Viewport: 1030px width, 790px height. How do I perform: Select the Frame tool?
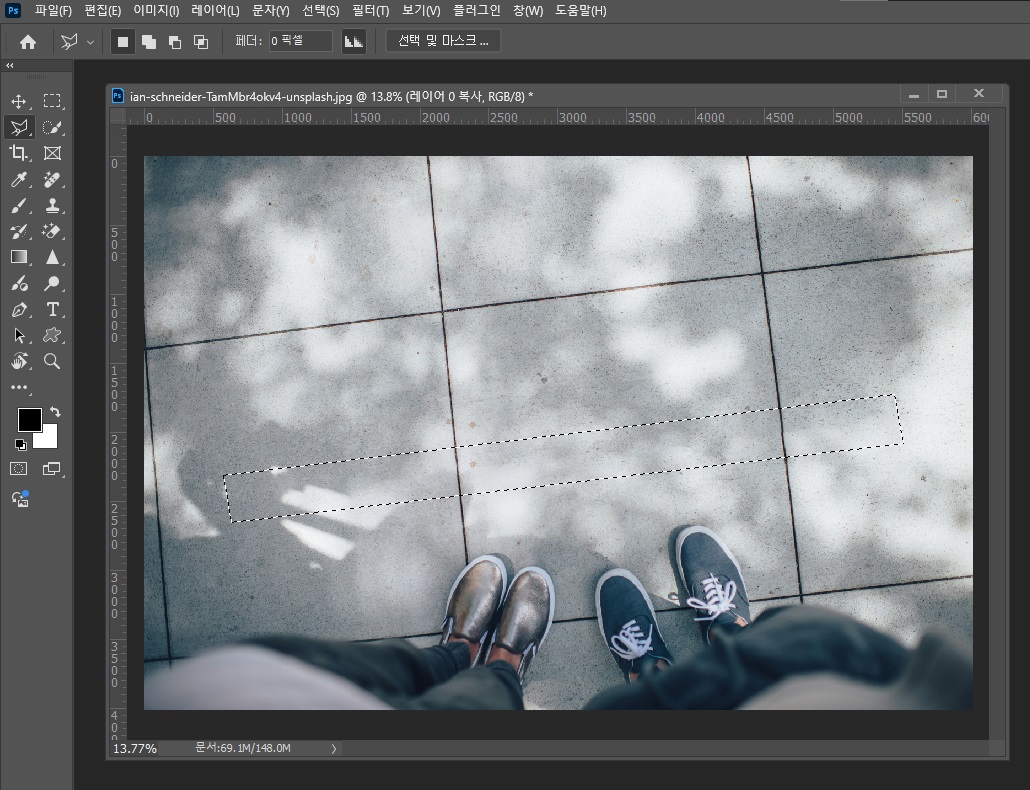(x=52, y=153)
